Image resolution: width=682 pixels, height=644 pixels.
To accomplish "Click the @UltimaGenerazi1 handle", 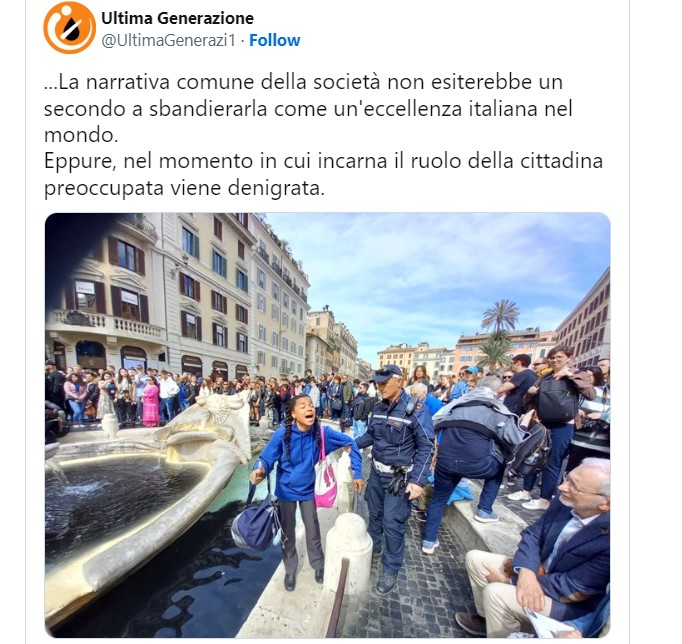I will tap(168, 40).
